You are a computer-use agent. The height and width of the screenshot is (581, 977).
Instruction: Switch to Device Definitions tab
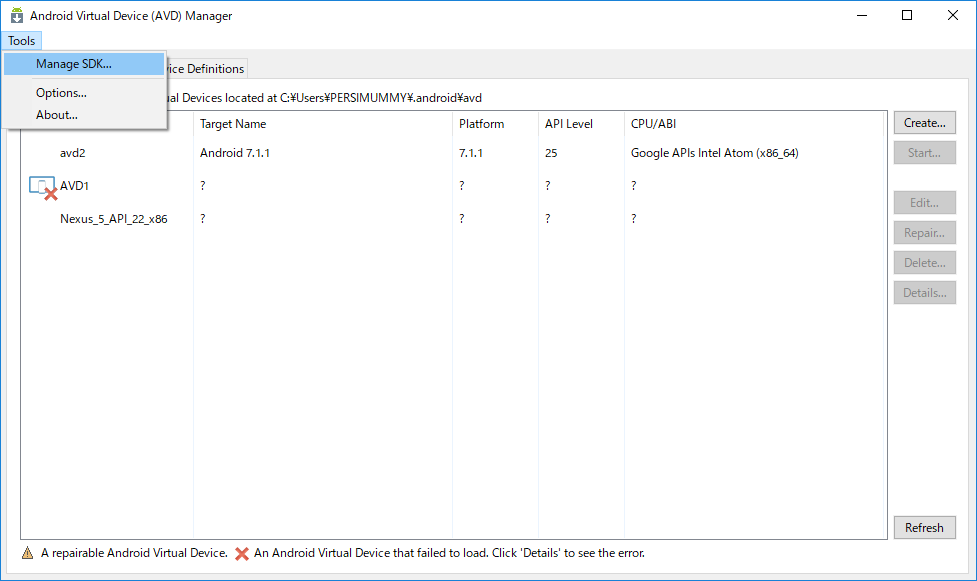coord(207,69)
